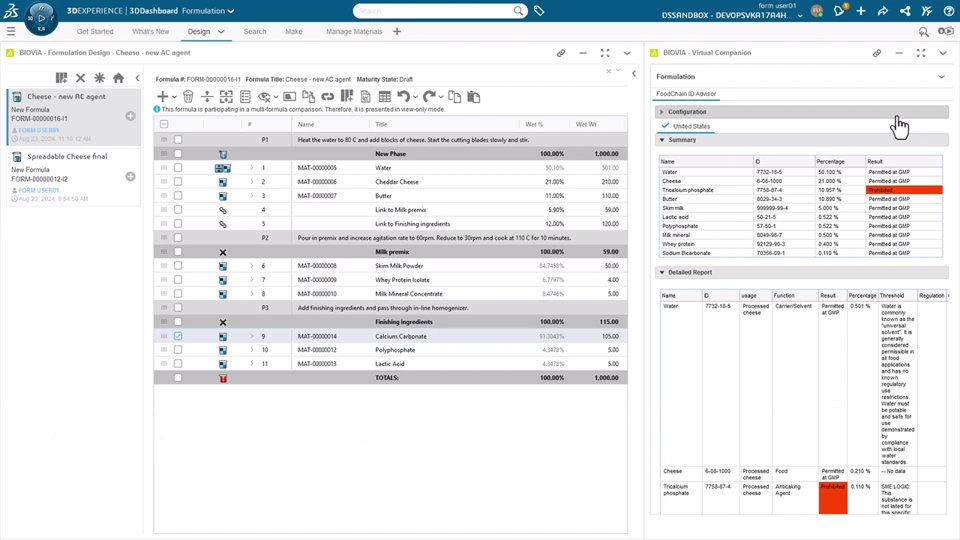Click the Link to Milk premix row
Image resolution: width=960 pixels, height=540 pixels.
pyautogui.click(x=391, y=209)
